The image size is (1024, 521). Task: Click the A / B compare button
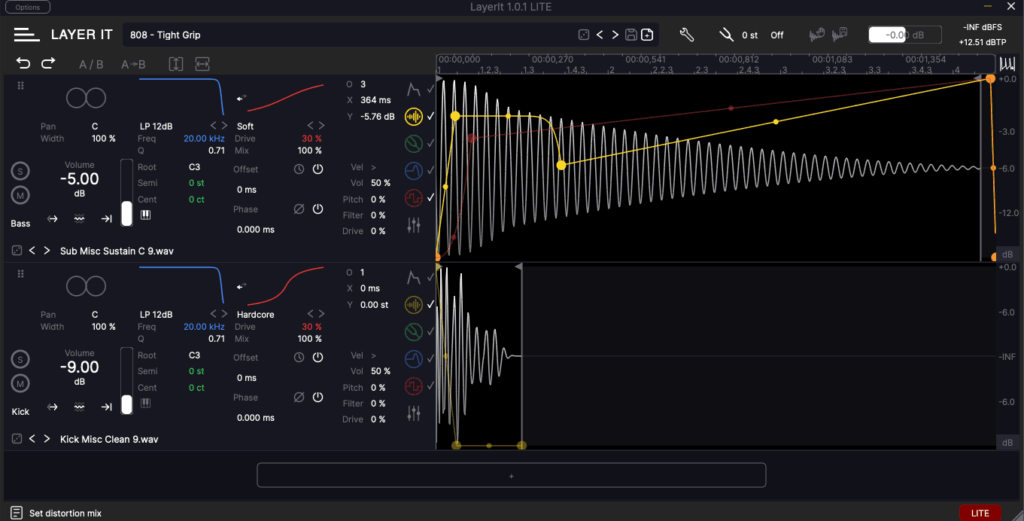click(91, 64)
